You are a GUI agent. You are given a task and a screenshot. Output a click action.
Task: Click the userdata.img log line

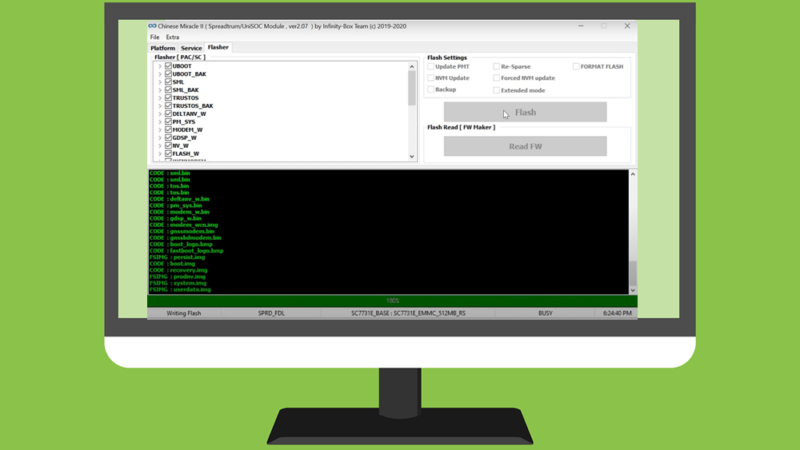(x=180, y=290)
